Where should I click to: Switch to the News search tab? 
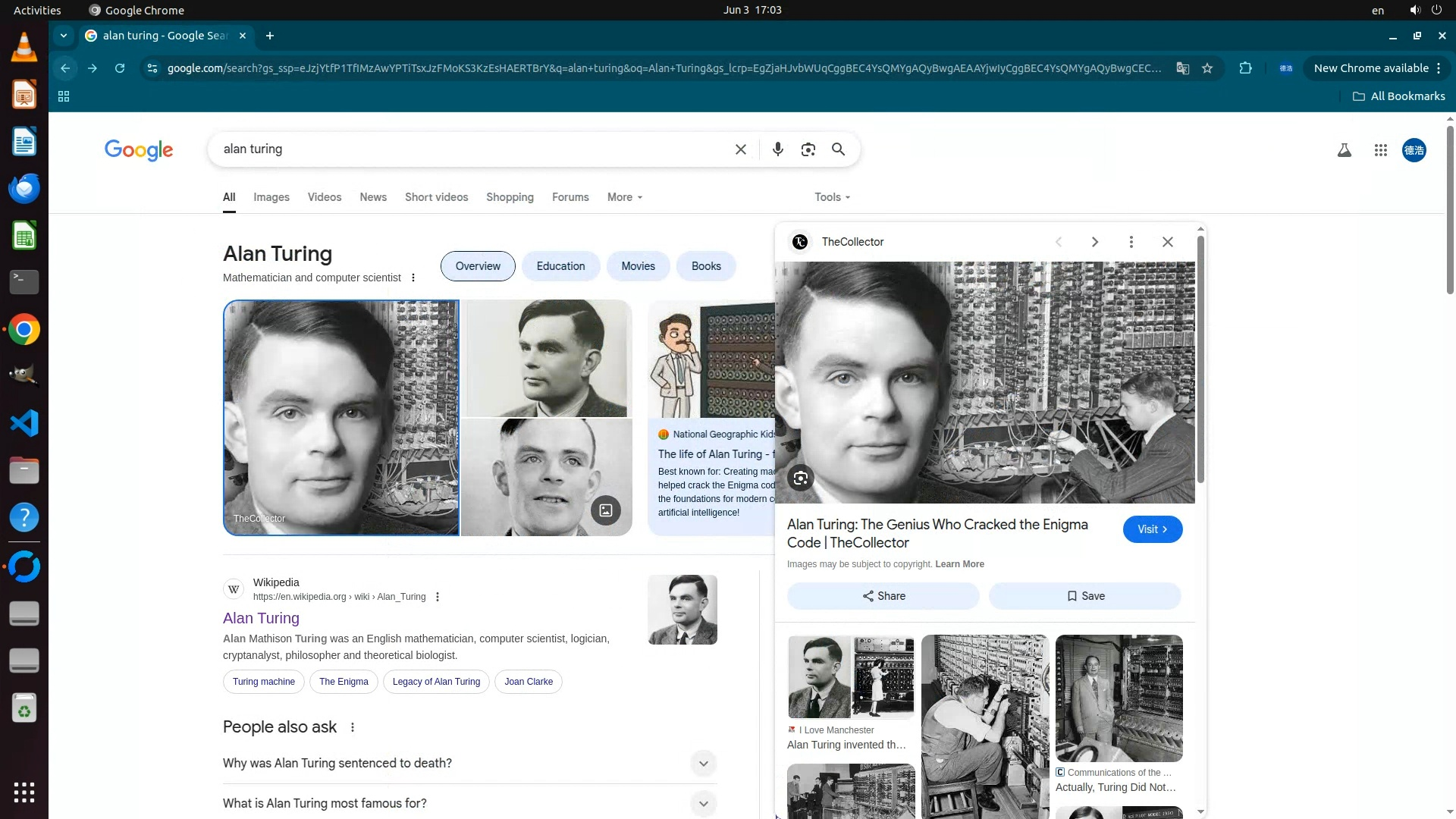[372, 197]
